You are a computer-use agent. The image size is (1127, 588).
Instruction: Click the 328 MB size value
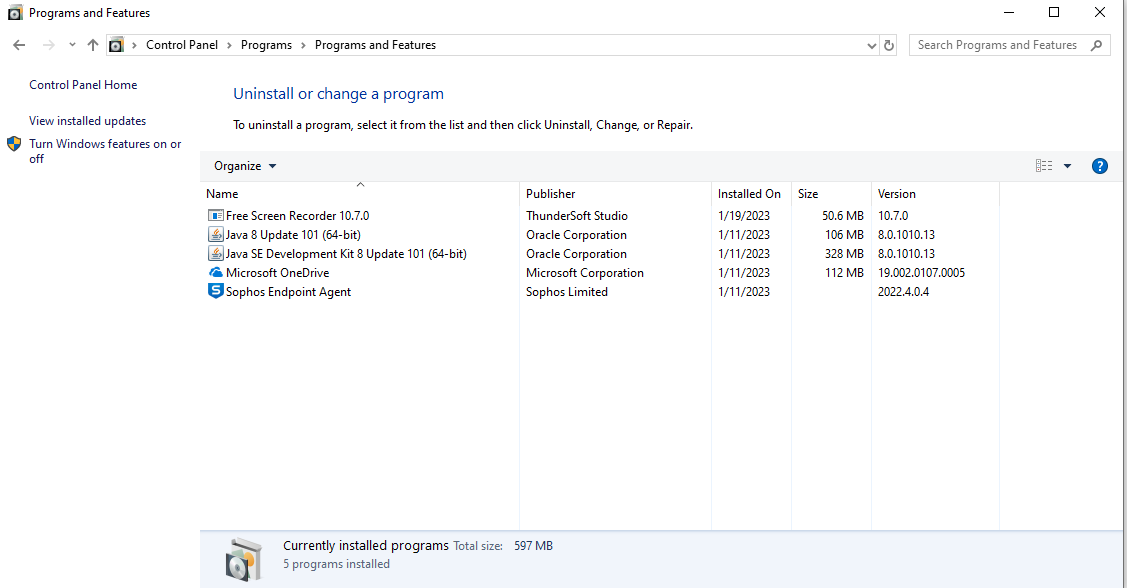pos(844,254)
